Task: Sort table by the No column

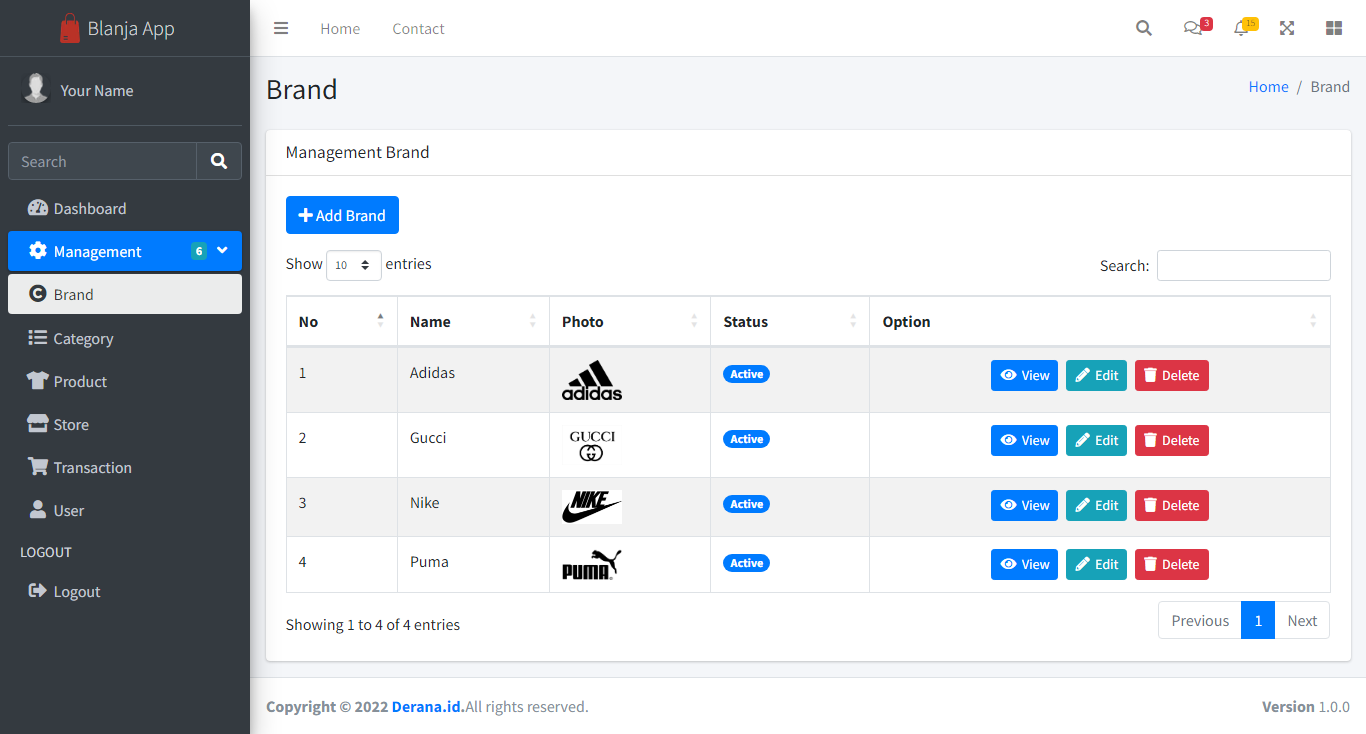Action: [x=342, y=322]
